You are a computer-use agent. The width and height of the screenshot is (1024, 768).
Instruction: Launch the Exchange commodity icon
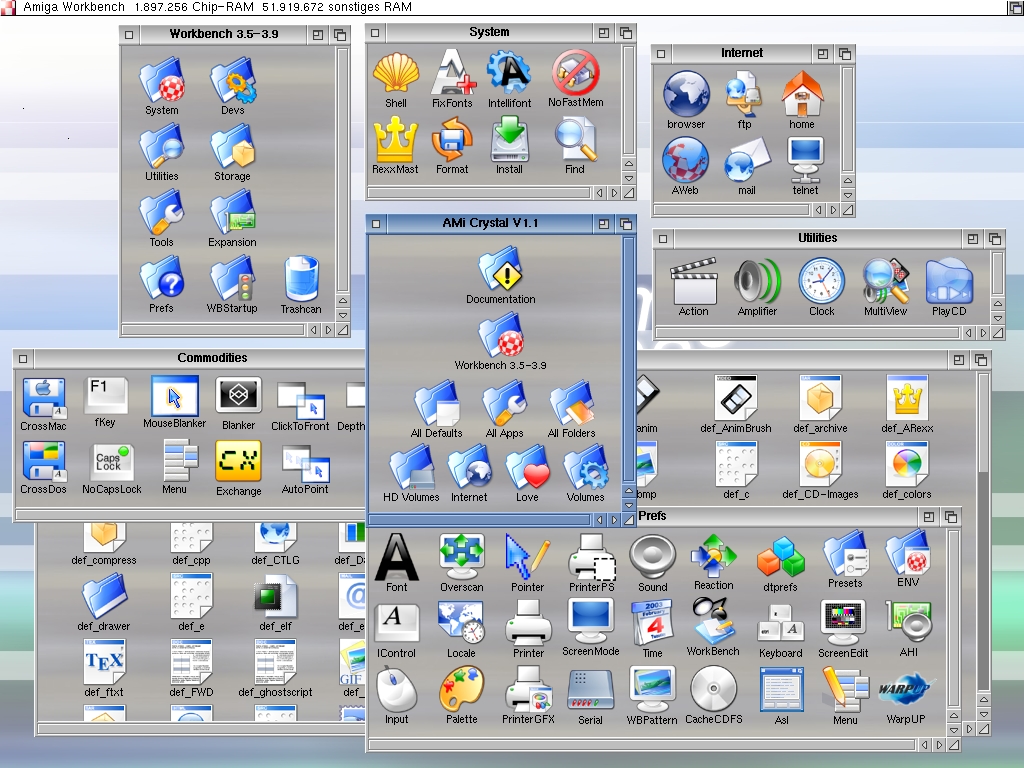[239, 463]
